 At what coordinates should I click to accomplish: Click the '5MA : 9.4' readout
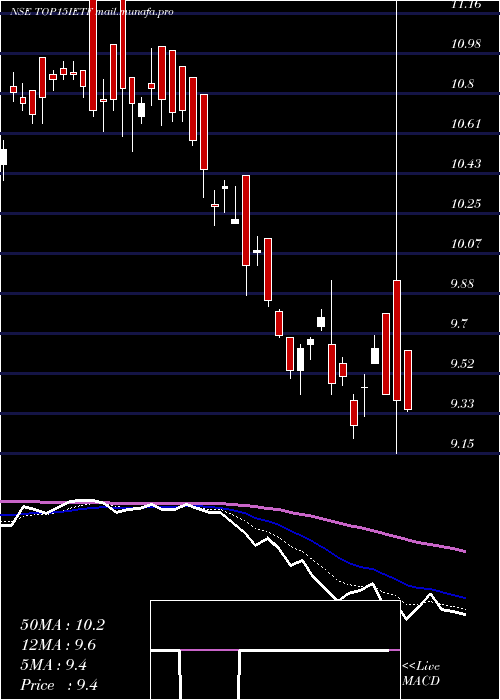(x=53, y=665)
